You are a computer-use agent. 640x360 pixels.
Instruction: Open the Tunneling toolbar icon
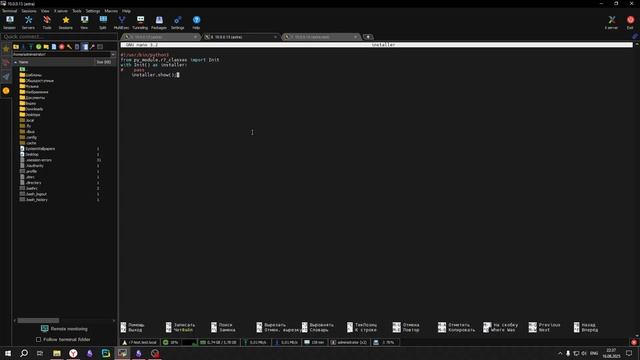pos(140,22)
